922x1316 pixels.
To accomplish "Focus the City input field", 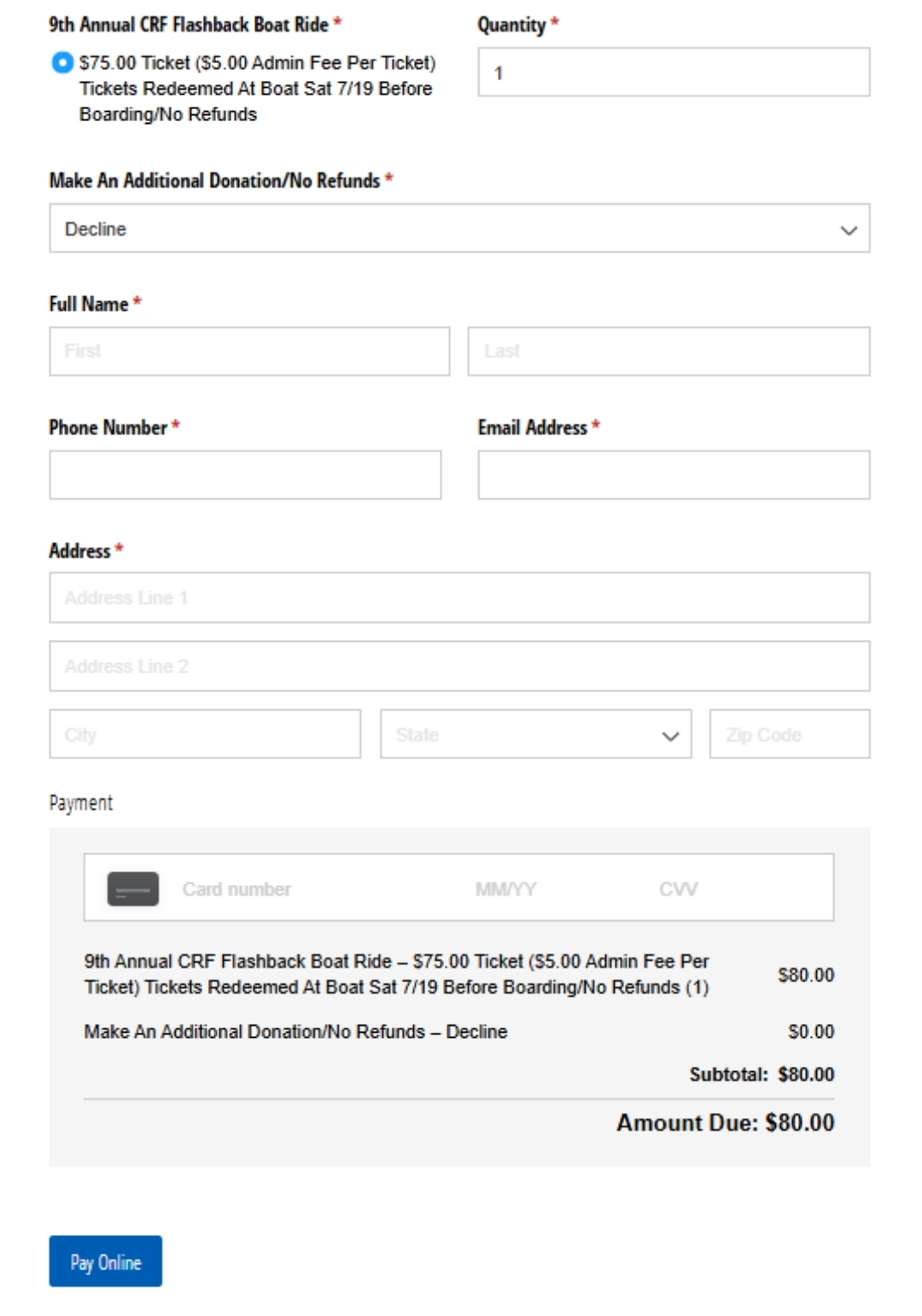I will pos(205,735).
